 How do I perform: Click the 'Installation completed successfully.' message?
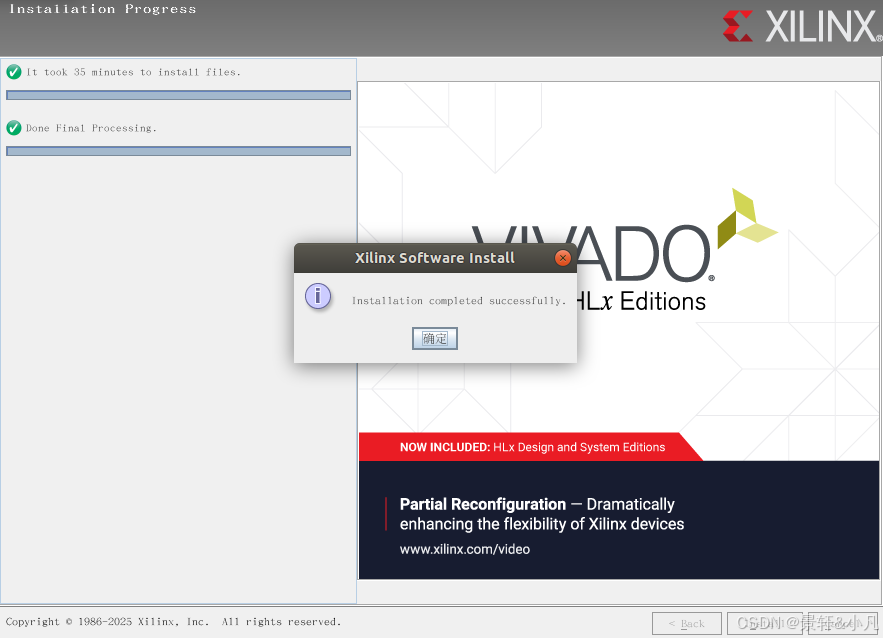459,301
